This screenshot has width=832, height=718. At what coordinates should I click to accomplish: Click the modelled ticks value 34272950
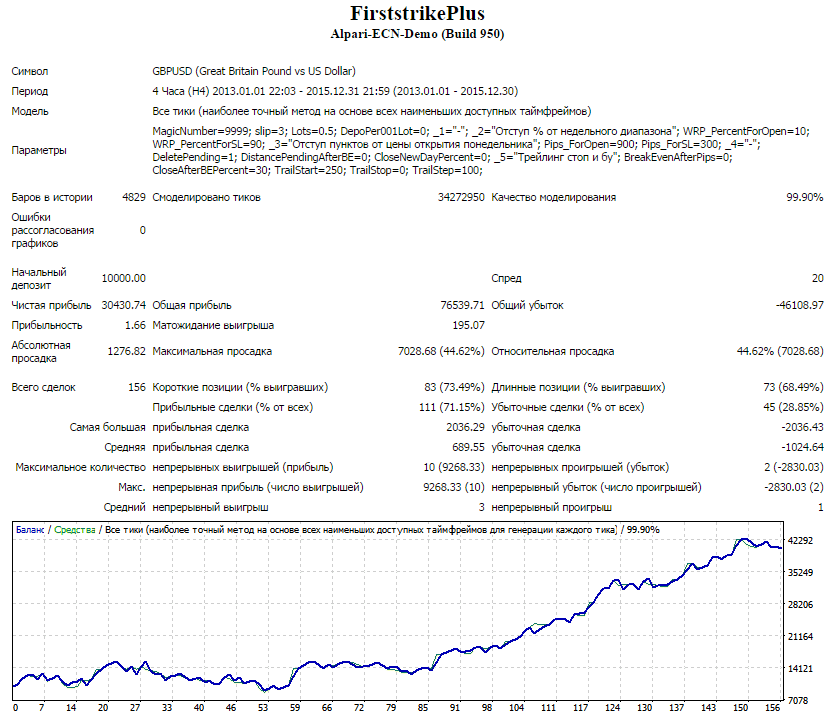461,197
